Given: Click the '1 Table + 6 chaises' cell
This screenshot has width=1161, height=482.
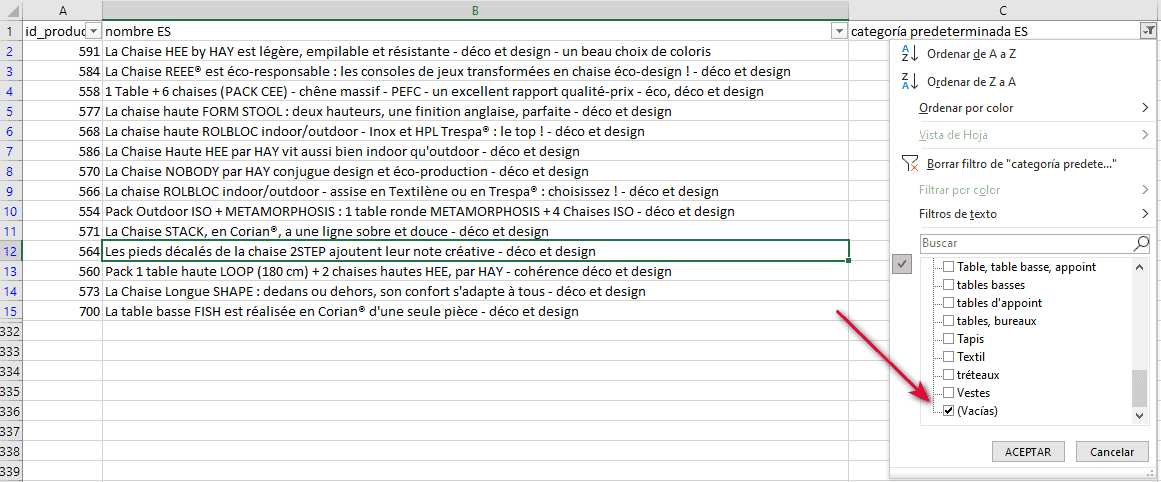Looking at the screenshot, I should (x=475, y=91).
